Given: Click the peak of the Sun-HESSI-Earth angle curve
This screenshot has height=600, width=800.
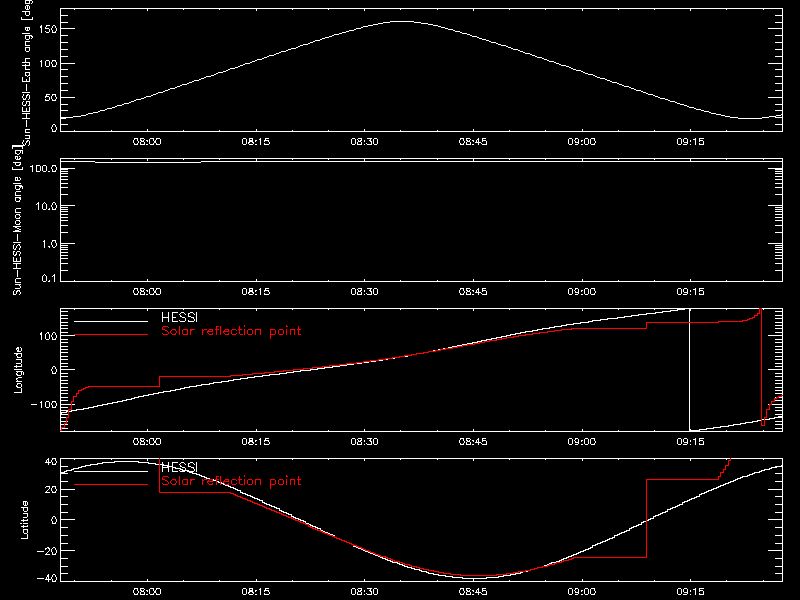Looking at the screenshot, I should coord(403,21).
